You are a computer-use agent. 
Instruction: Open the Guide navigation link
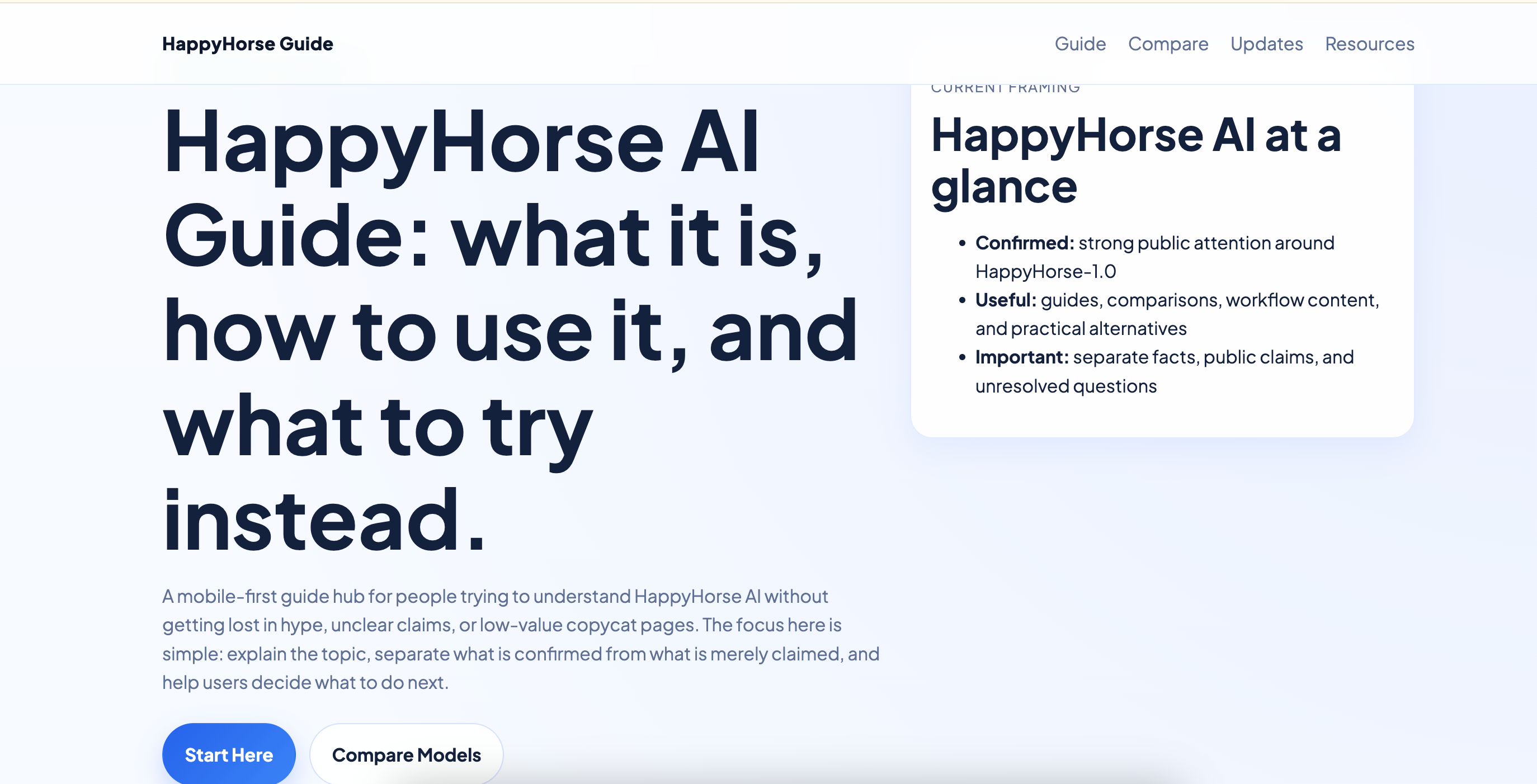tap(1079, 44)
